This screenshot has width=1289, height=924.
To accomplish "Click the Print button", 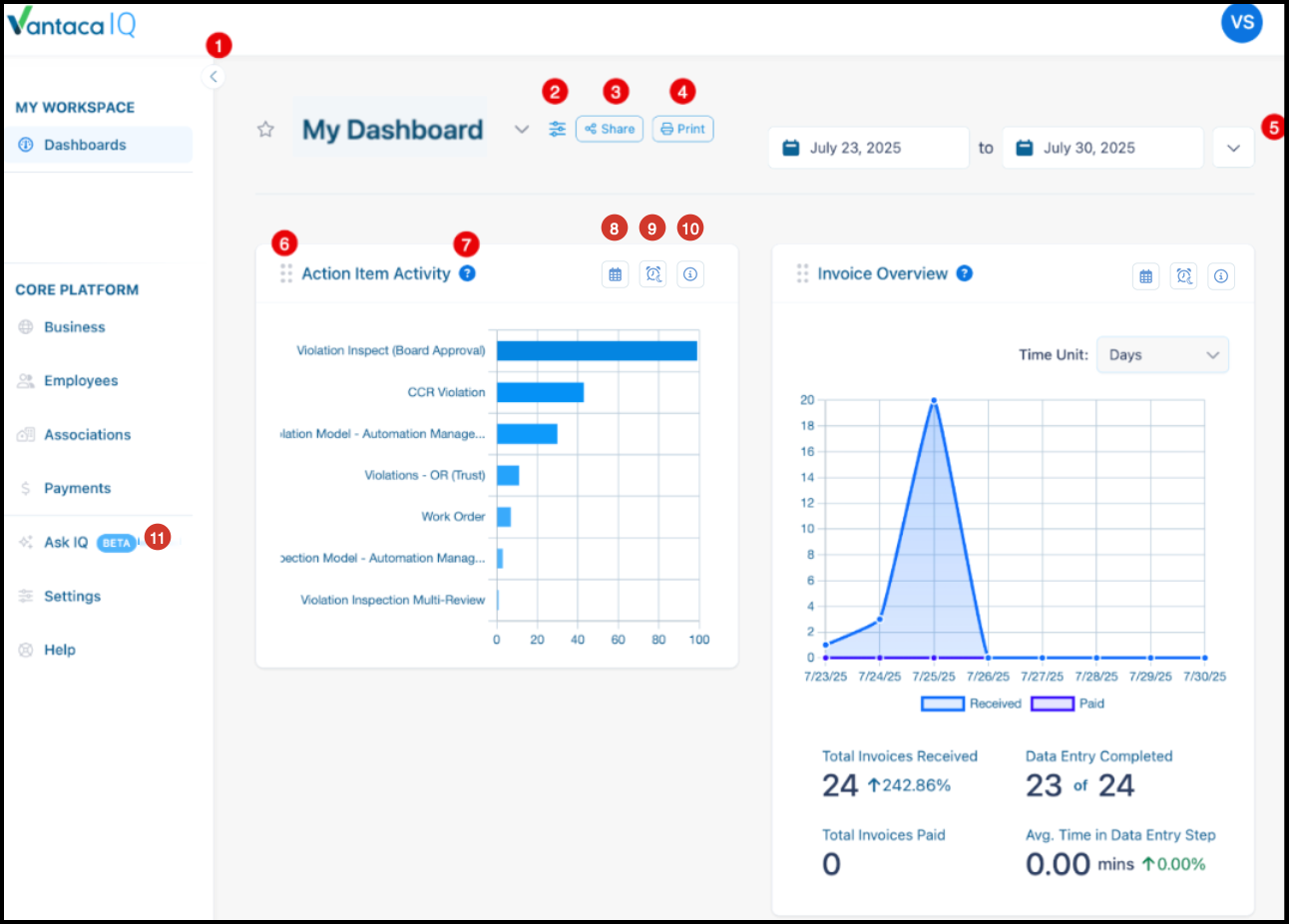I will click(683, 129).
